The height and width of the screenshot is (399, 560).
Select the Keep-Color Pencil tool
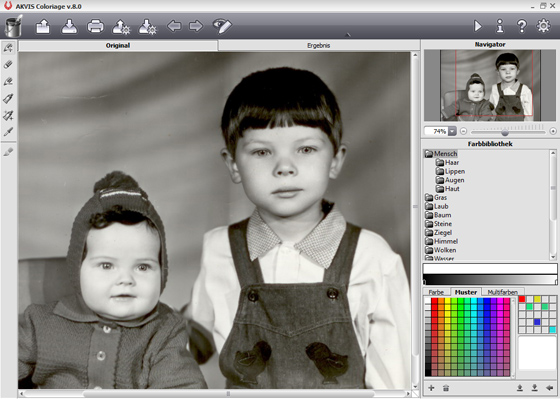click(8, 81)
